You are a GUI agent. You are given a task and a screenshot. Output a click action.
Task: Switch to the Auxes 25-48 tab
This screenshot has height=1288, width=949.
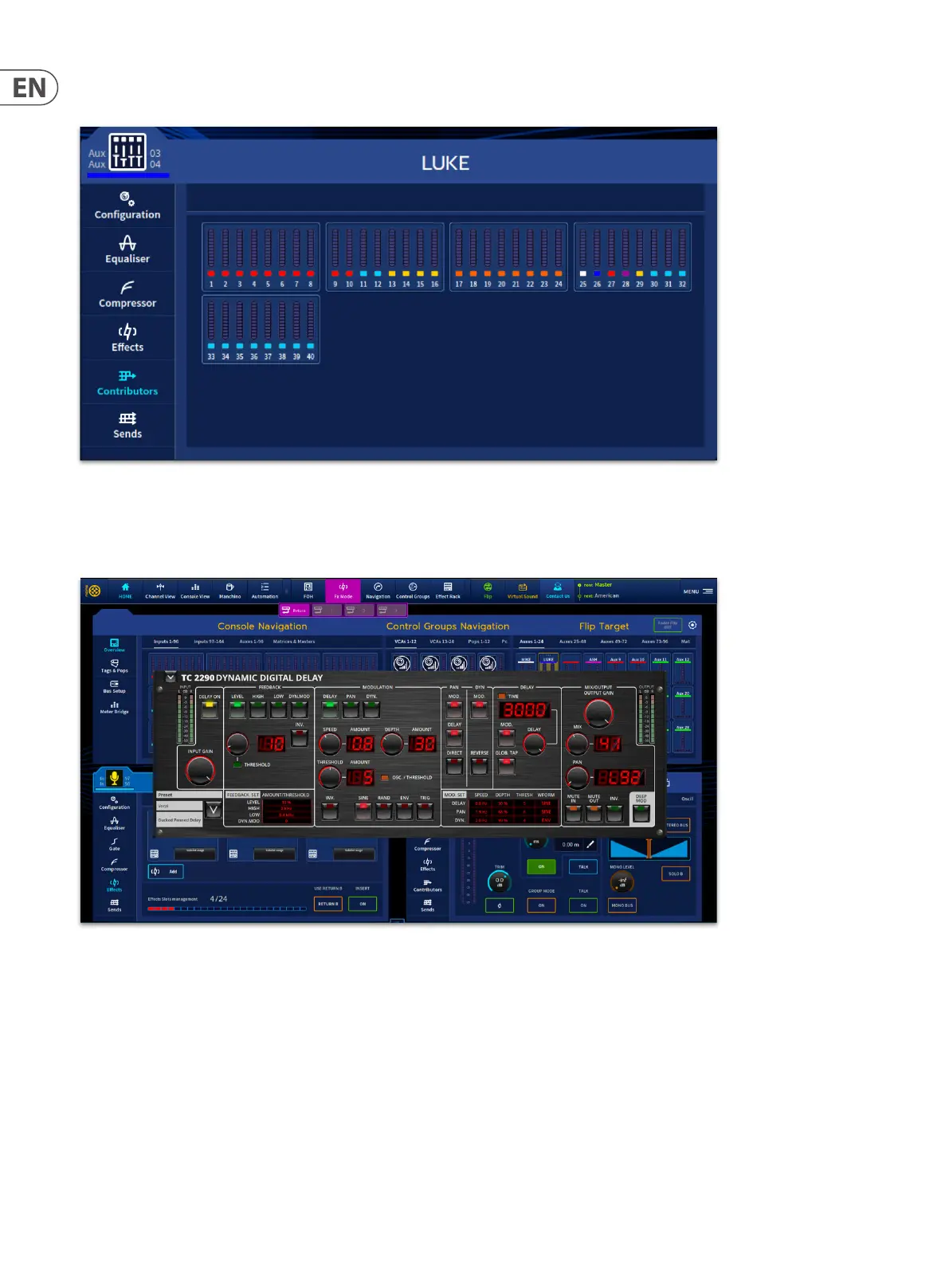(x=572, y=641)
